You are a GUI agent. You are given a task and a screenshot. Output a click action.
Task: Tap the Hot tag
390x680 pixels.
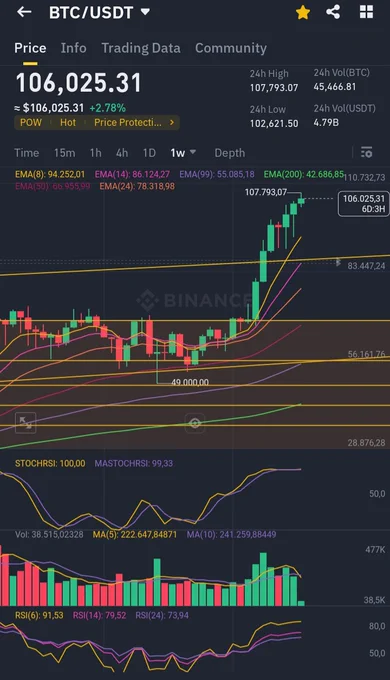tap(68, 123)
